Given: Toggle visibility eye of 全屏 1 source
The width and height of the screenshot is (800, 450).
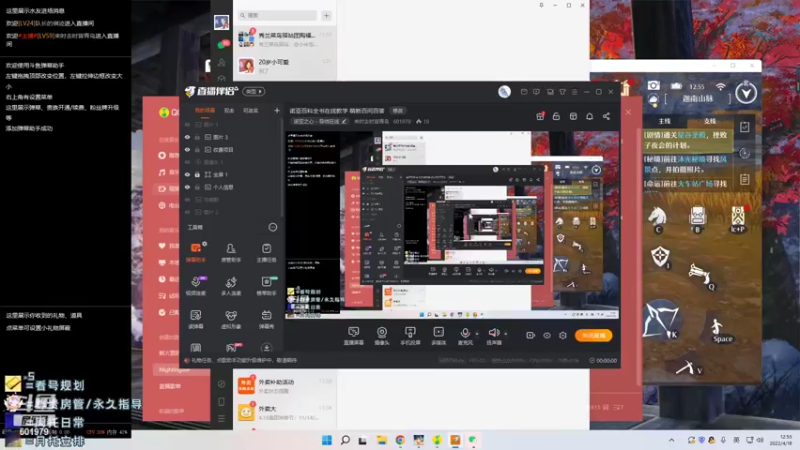Looking at the screenshot, I should pyautogui.click(x=187, y=174).
